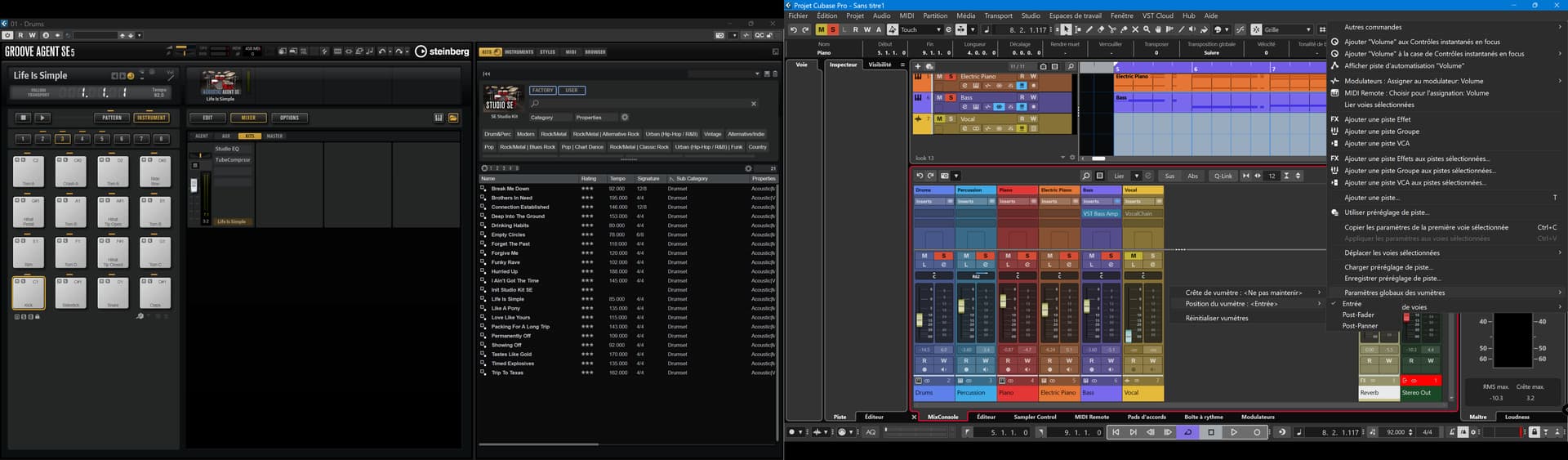Image resolution: width=1568 pixels, height=460 pixels.
Task: Expand 'Déplacer les voies sélectionnées' submenu
Action: (x=1445, y=252)
